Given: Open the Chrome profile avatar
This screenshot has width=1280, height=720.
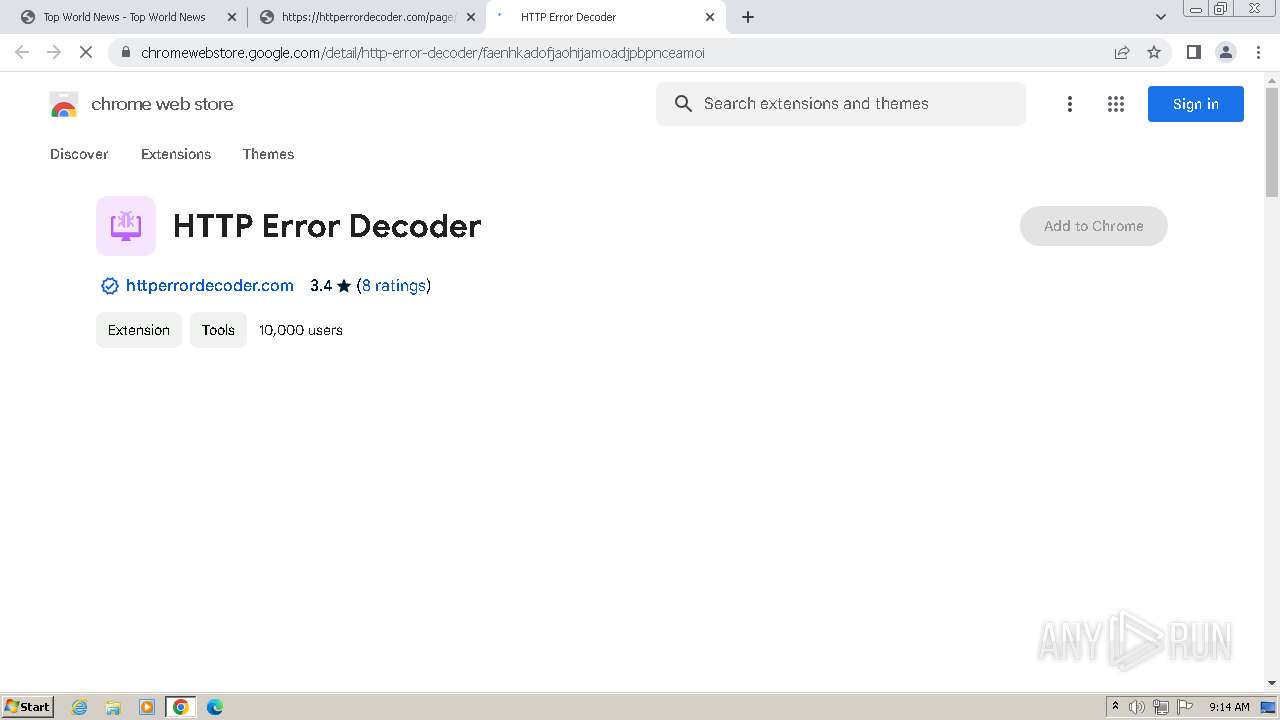Looking at the screenshot, I should [1226, 52].
